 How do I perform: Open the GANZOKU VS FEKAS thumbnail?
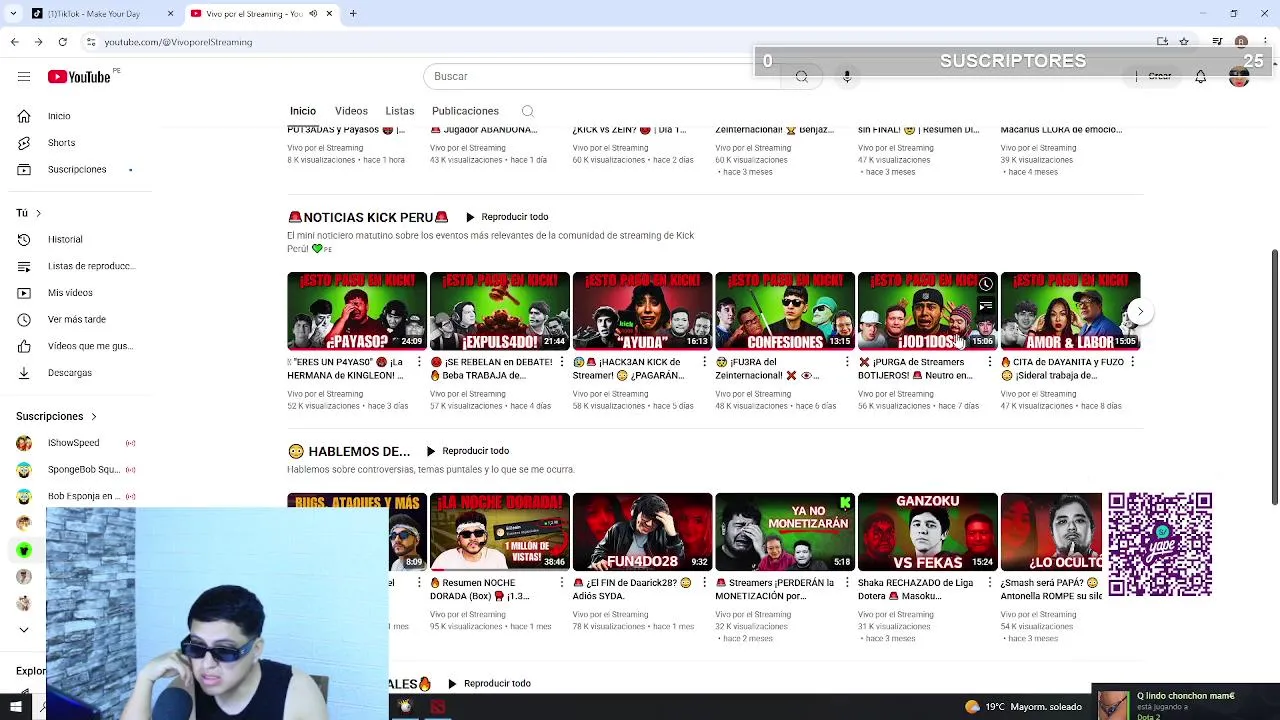coord(928,532)
